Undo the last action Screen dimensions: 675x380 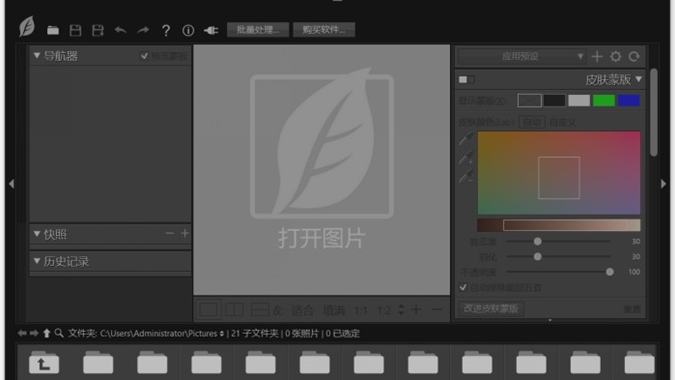click(x=121, y=30)
